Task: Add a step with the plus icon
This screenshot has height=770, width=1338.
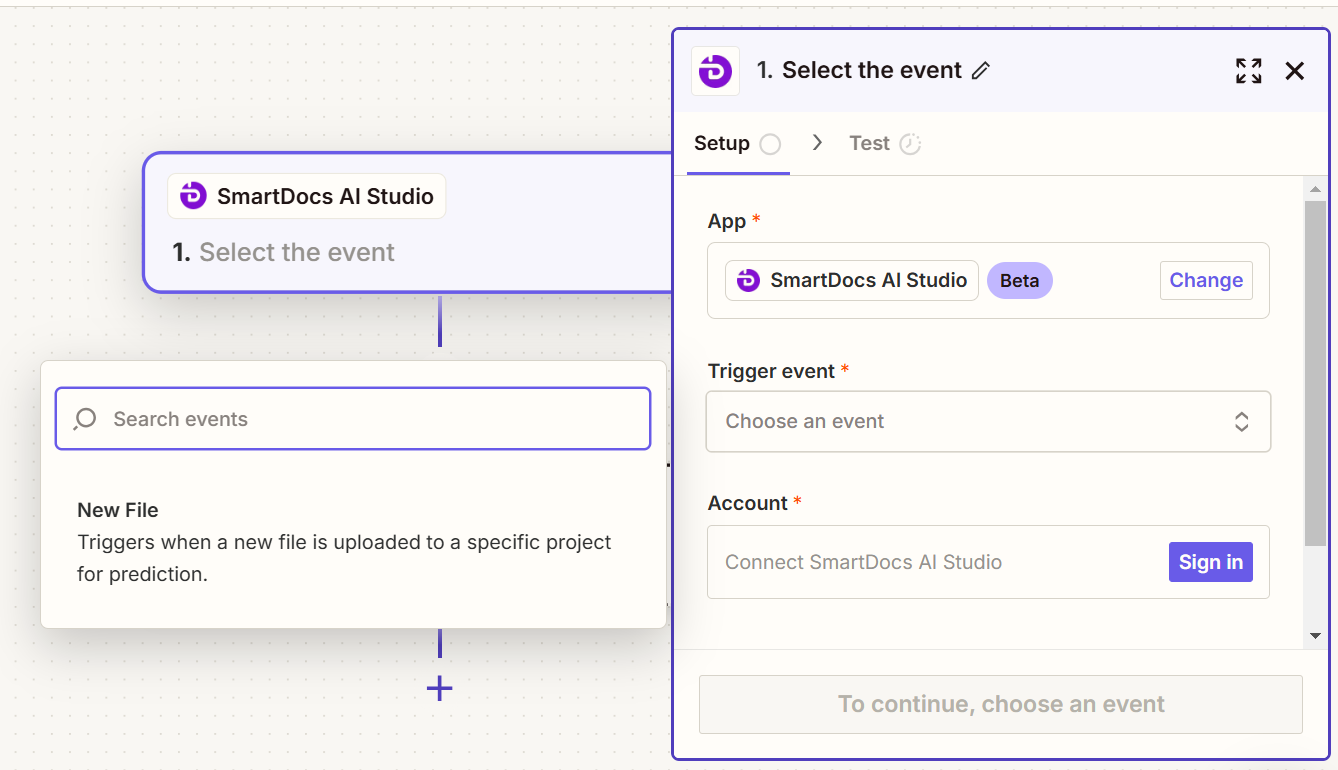Action: (440, 688)
